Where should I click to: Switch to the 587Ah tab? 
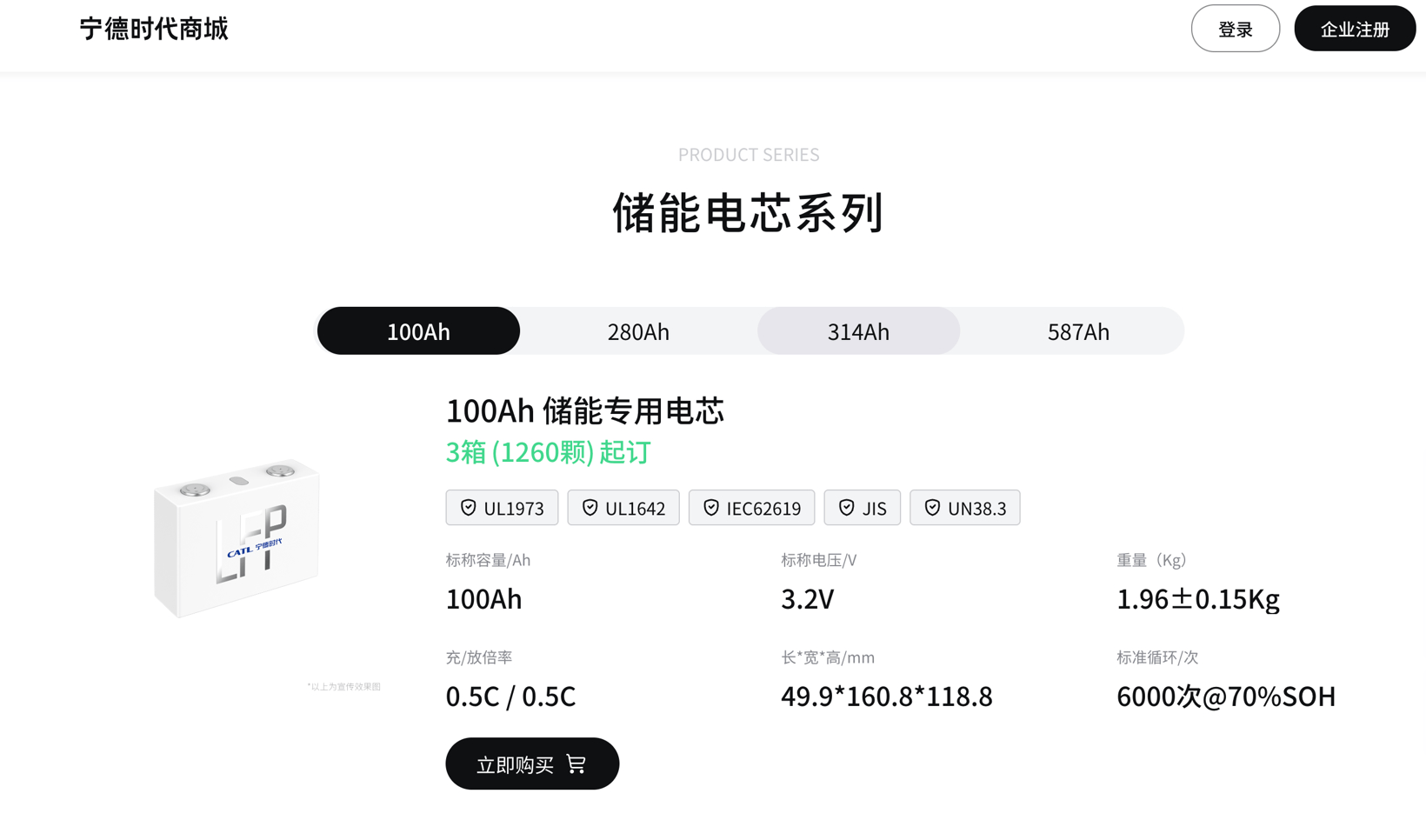coord(1078,330)
